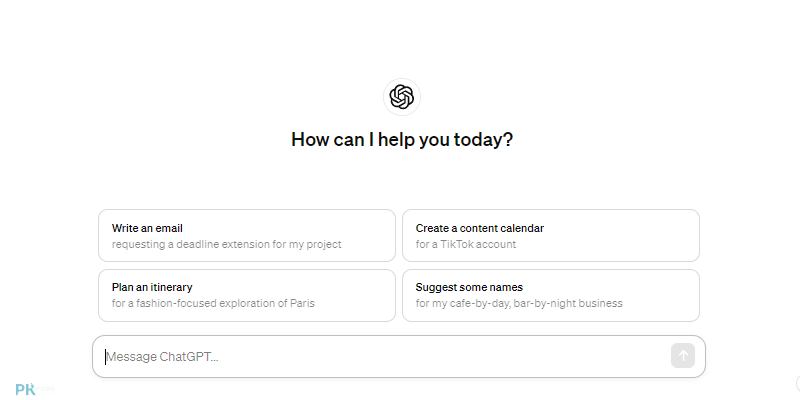Click the Write an email card title
Screen dimensions: 800x400
pyautogui.click(x=147, y=228)
